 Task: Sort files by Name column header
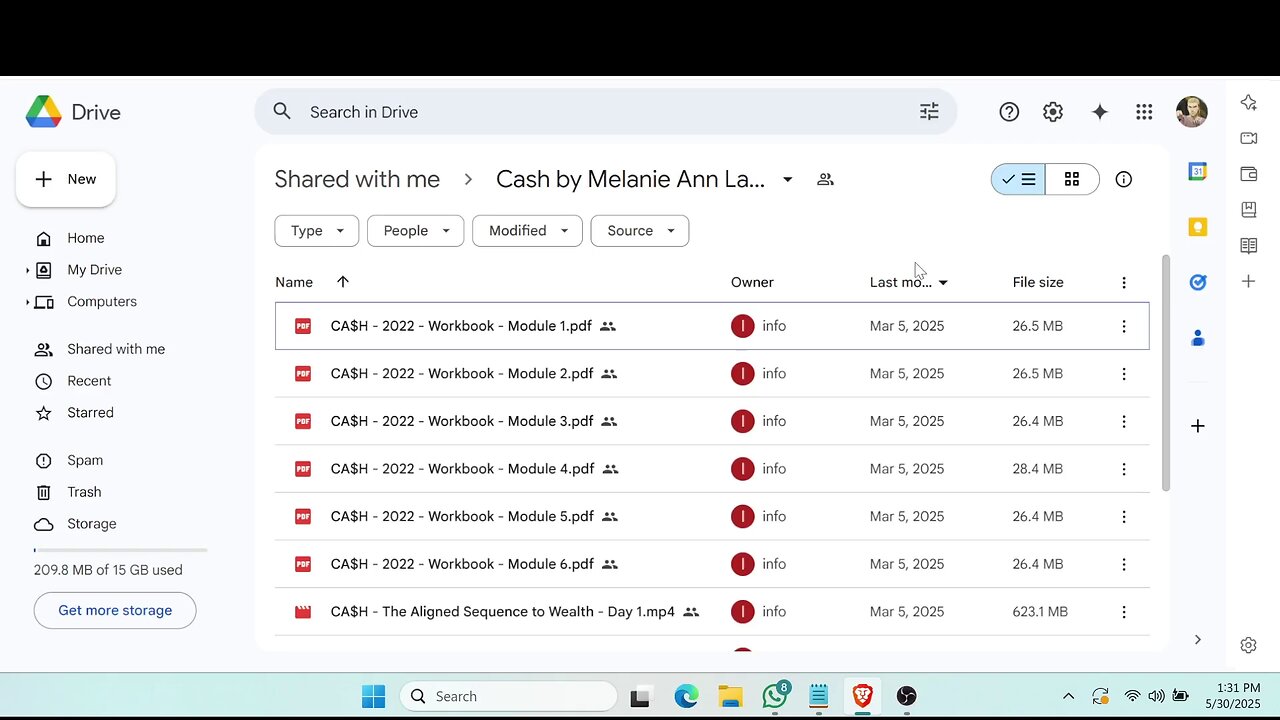(x=294, y=282)
